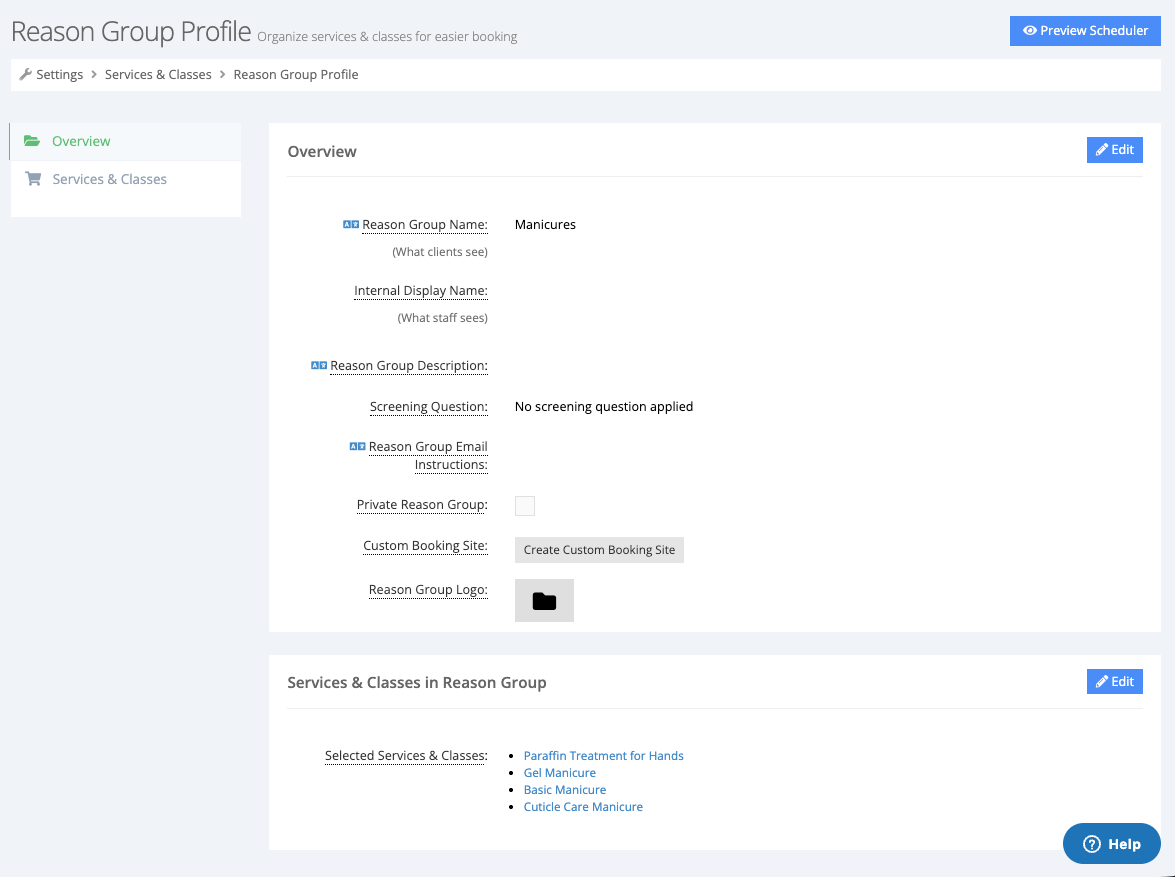
Task: Open Basic Manicure service link
Action: (565, 790)
